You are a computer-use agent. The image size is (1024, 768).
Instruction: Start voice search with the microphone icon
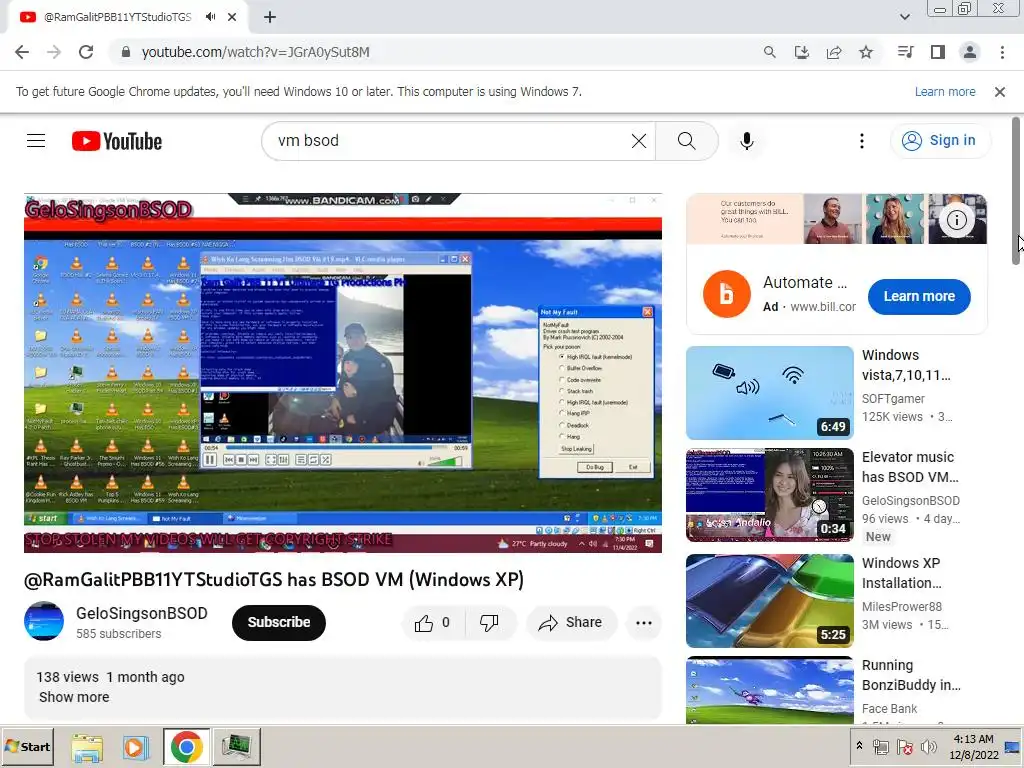click(746, 140)
